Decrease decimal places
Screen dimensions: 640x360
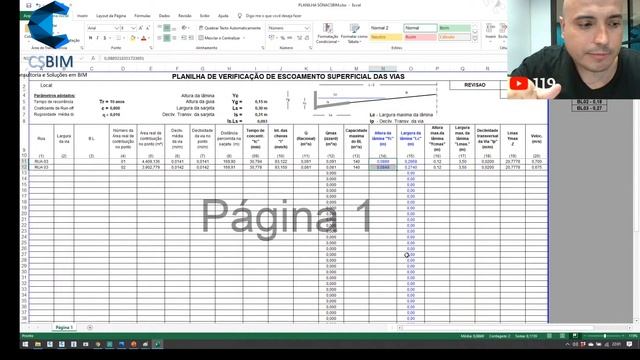tap(307, 38)
